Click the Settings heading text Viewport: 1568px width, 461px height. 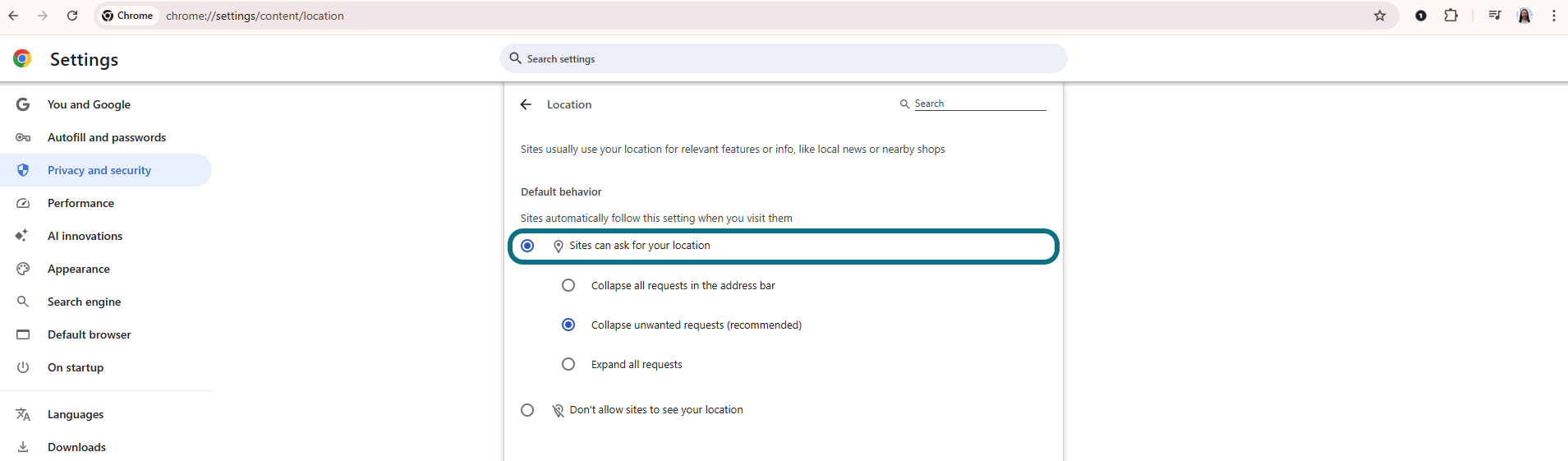click(x=84, y=59)
